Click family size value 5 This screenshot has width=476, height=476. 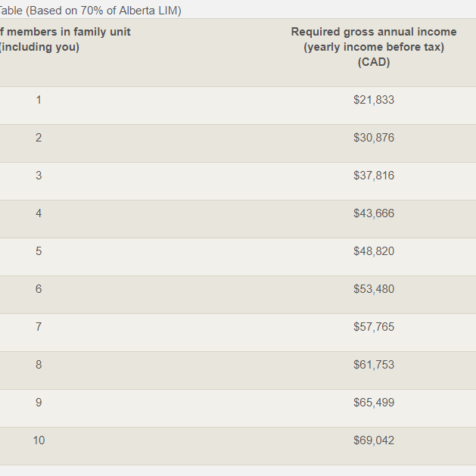(39, 251)
